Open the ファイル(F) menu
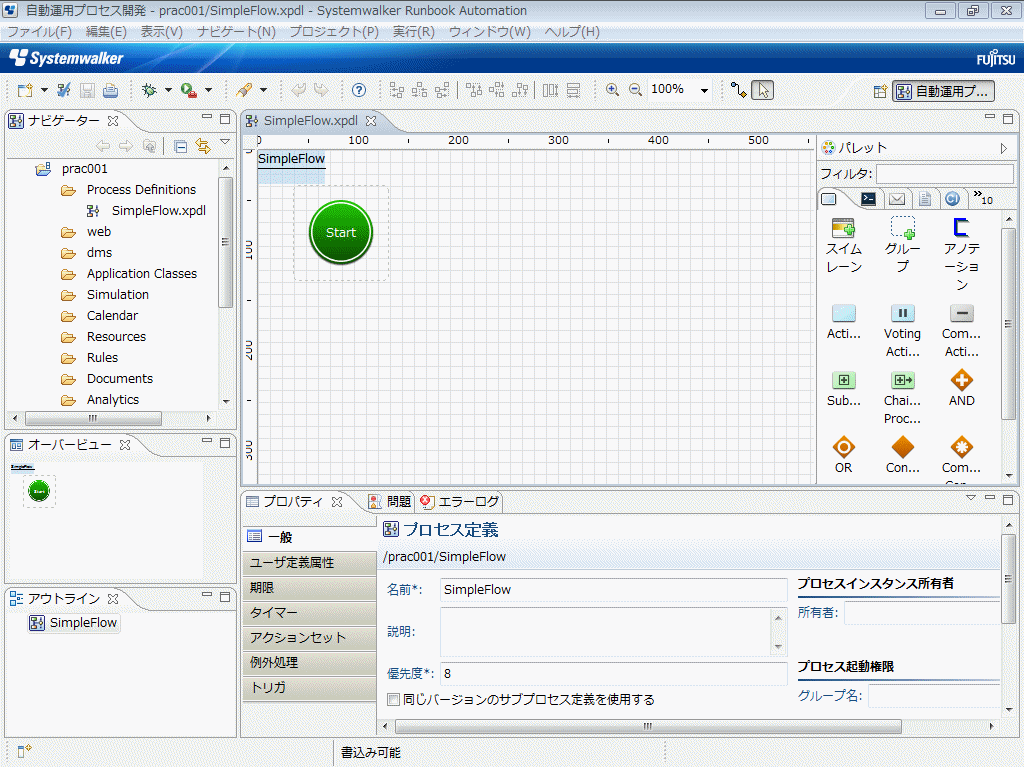Screen dimensions: 1024x767 coord(39,32)
